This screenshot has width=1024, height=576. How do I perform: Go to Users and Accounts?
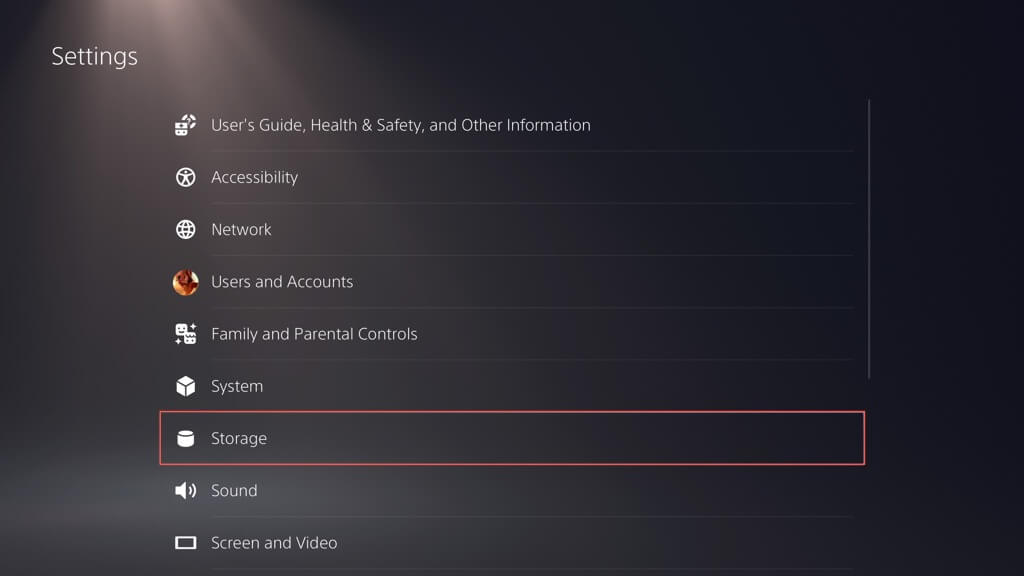tap(282, 282)
